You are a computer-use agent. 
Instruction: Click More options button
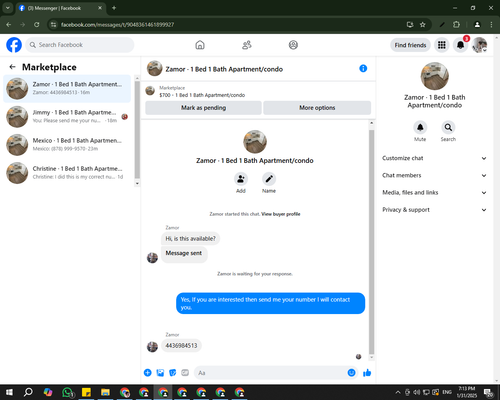coord(317,108)
